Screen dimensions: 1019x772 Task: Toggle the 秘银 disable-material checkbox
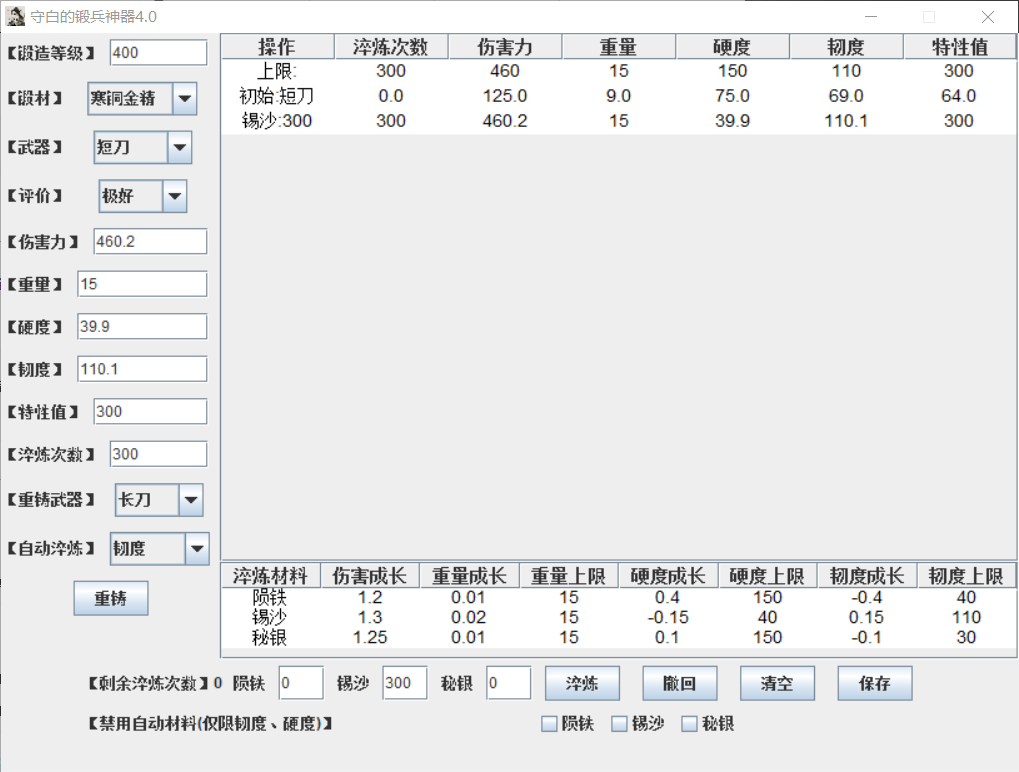(x=690, y=723)
